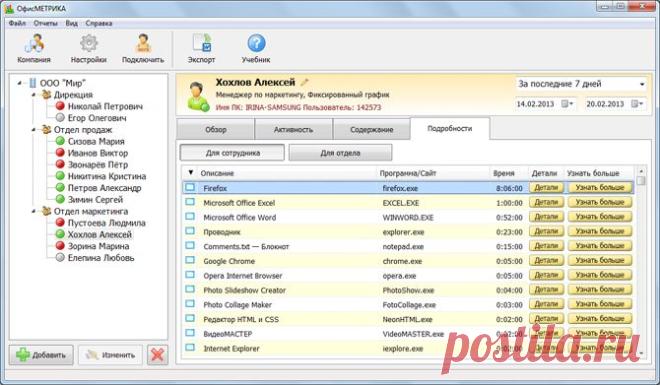Click Детали button for WINWORD.EXE row
This screenshot has width=660, height=385.
point(546,217)
